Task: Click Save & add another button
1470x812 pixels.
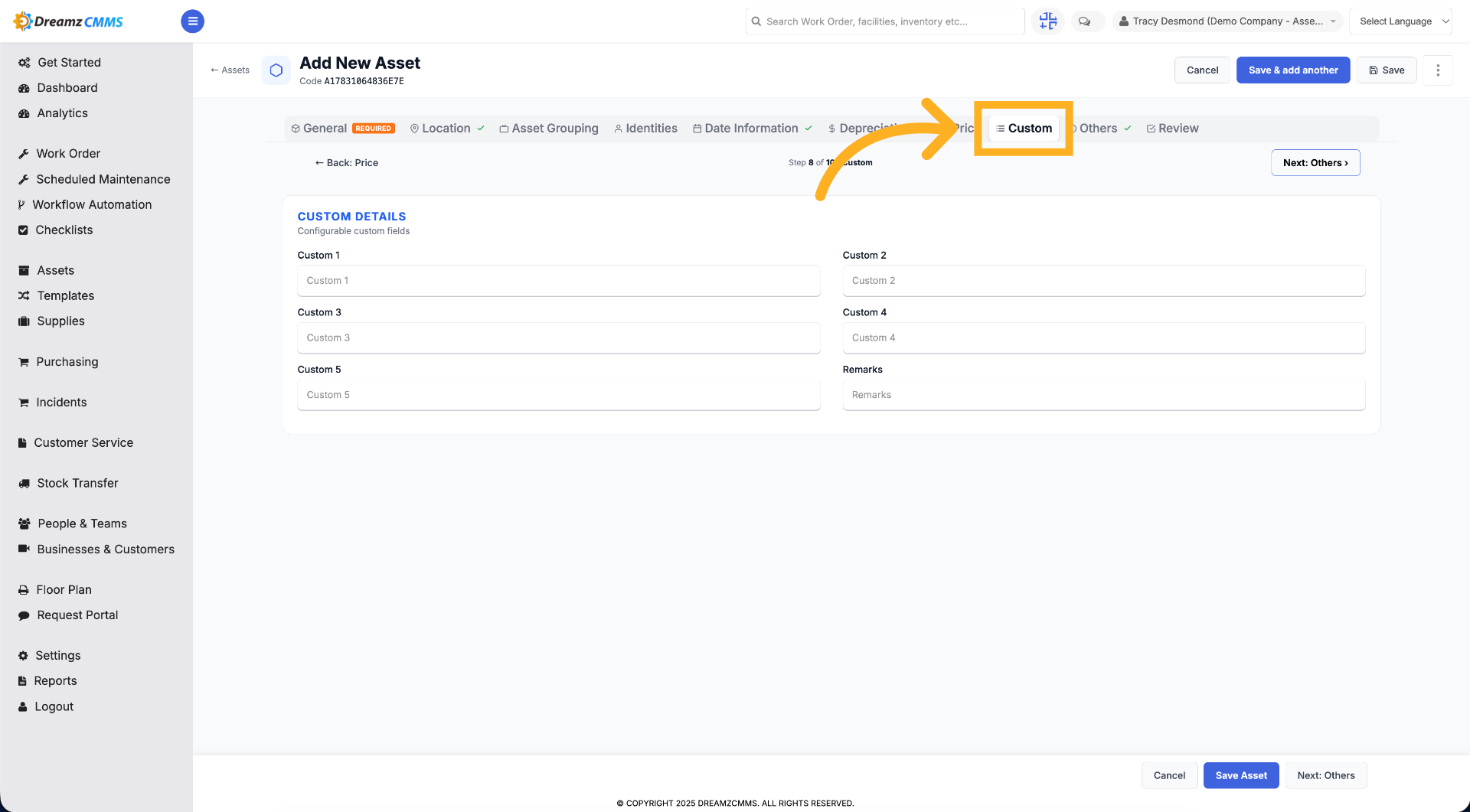Action: coord(1293,70)
